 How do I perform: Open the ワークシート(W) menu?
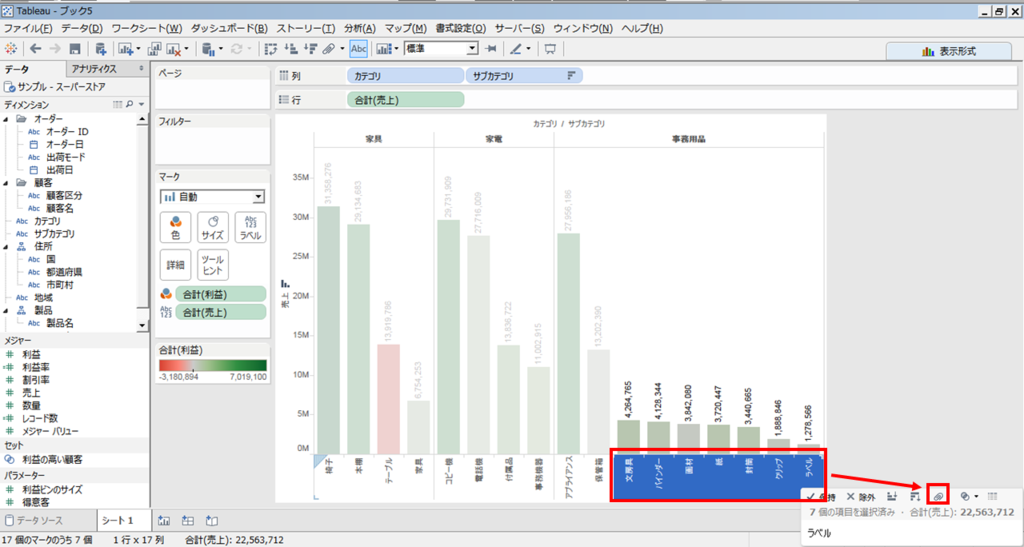[x=147, y=29]
